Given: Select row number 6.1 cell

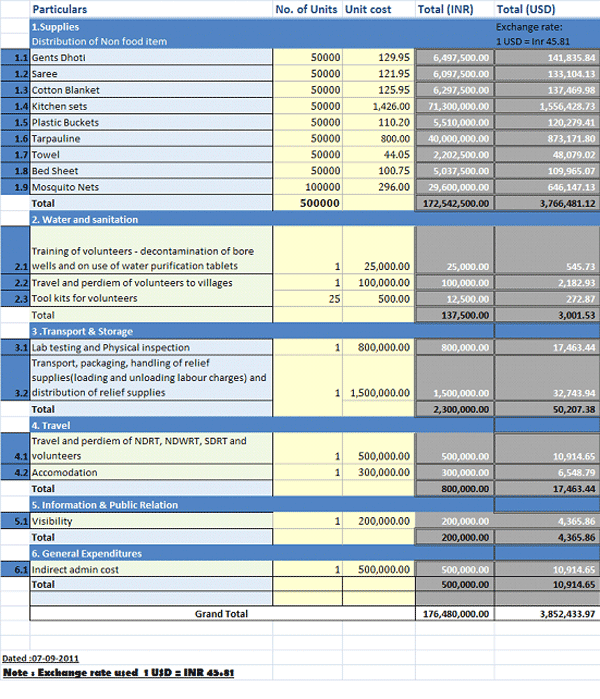Looking at the screenshot, I should [15, 569].
